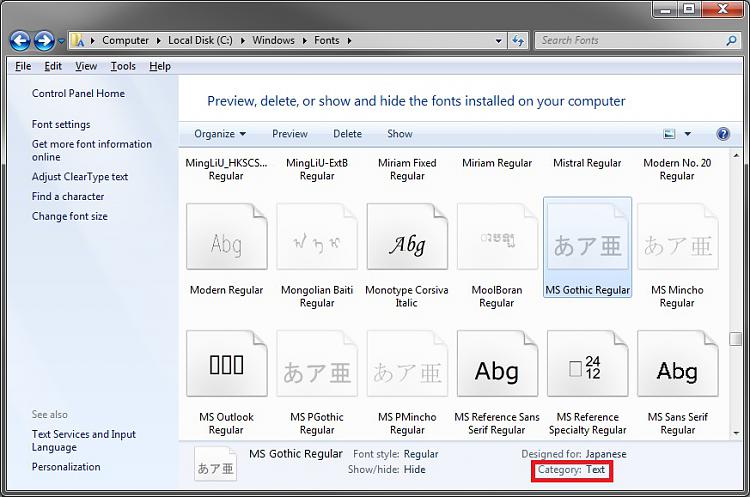Open recent pages dropdown next to Forward
750x497 pixels.
[61, 41]
